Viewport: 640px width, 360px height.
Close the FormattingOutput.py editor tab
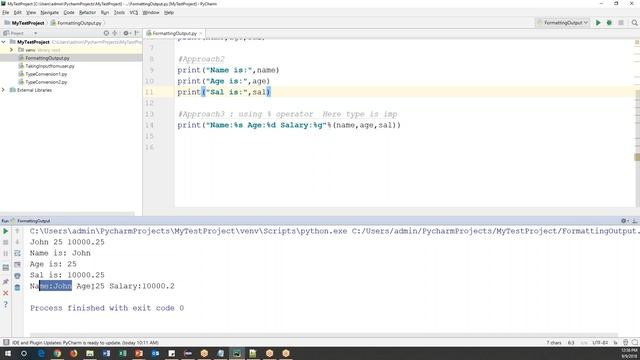pos(201,33)
